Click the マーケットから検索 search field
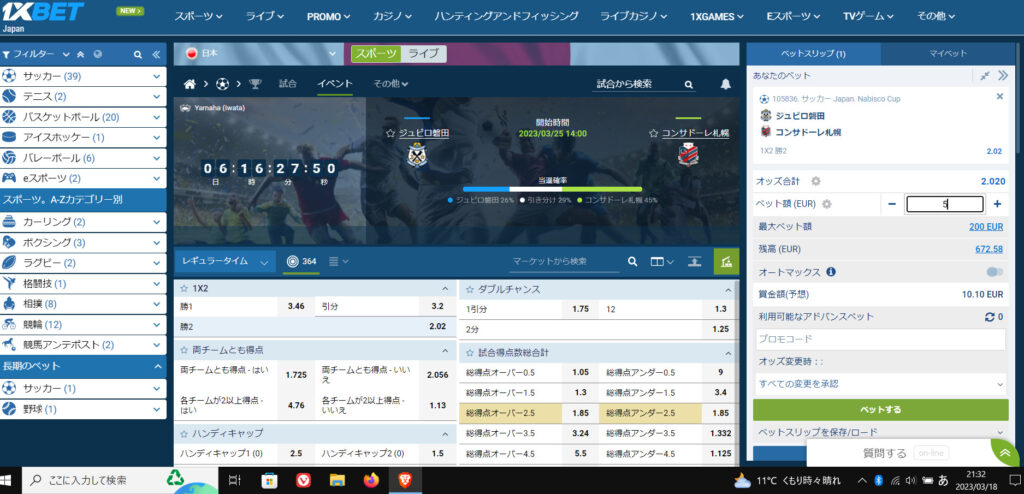The height and width of the screenshot is (494, 1024). click(x=564, y=261)
